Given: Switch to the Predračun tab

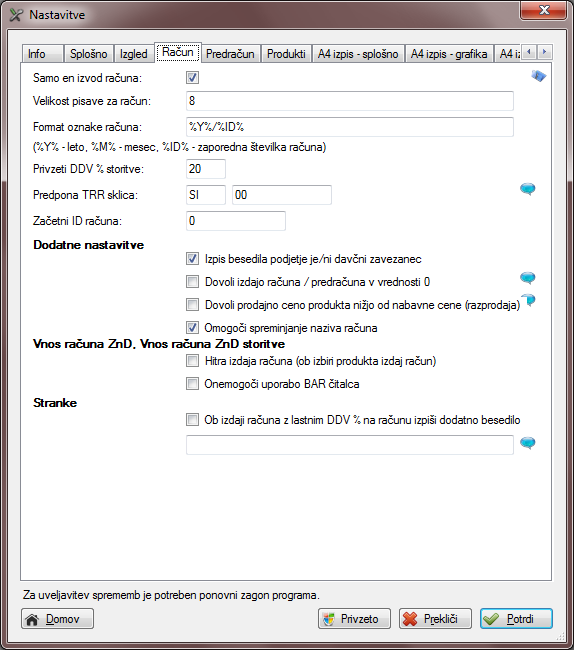Looking at the screenshot, I should pyautogui.click(x=230, y=53).
